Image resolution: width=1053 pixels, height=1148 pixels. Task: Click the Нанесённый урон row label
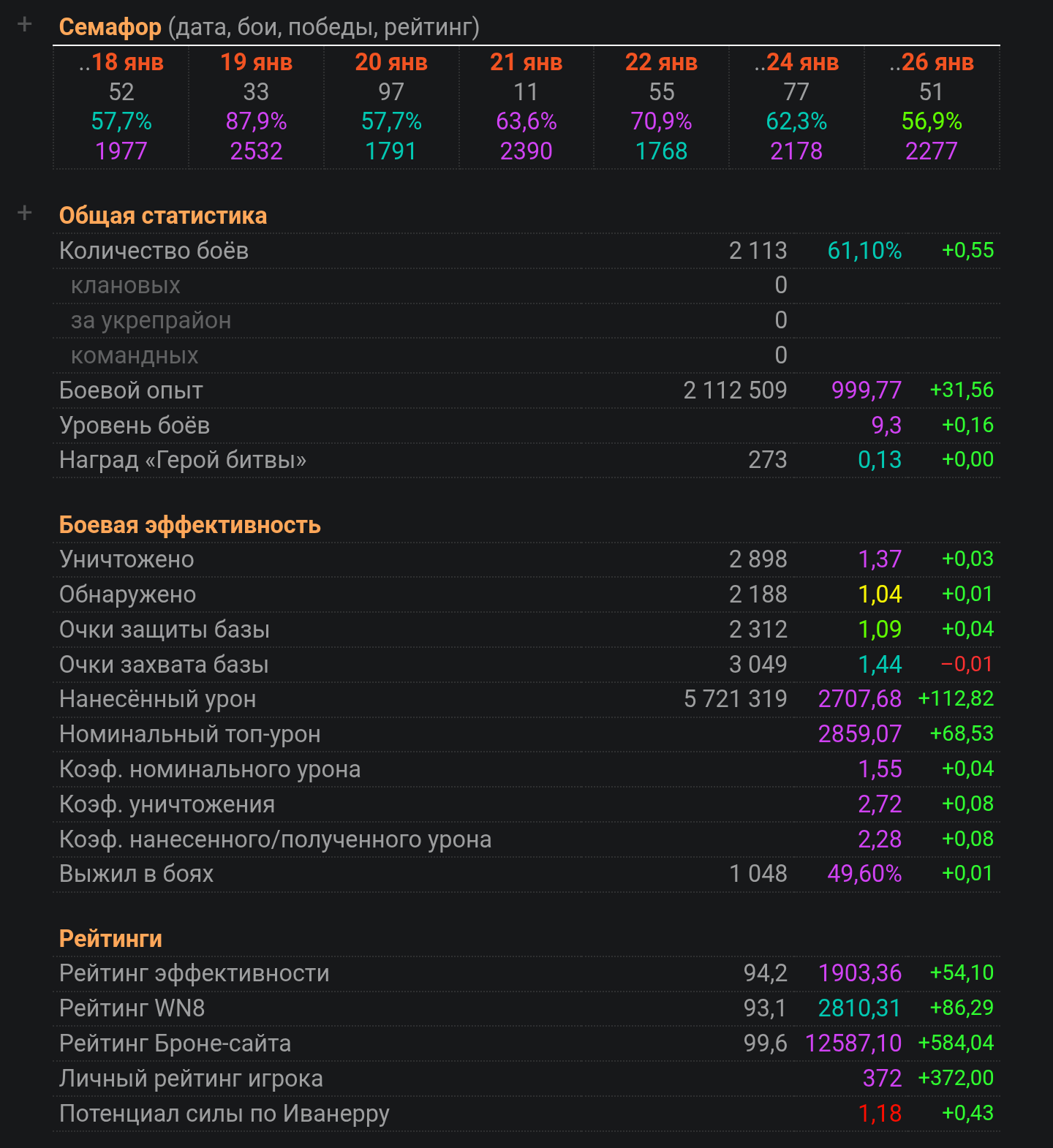(x=157, y=699)
